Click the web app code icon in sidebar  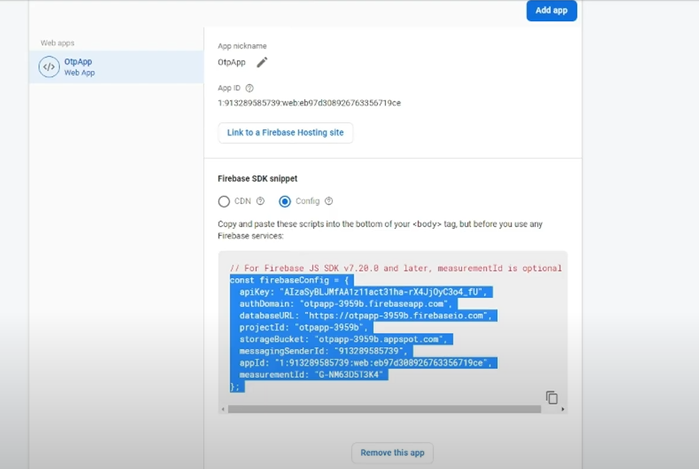pos(48,67)
